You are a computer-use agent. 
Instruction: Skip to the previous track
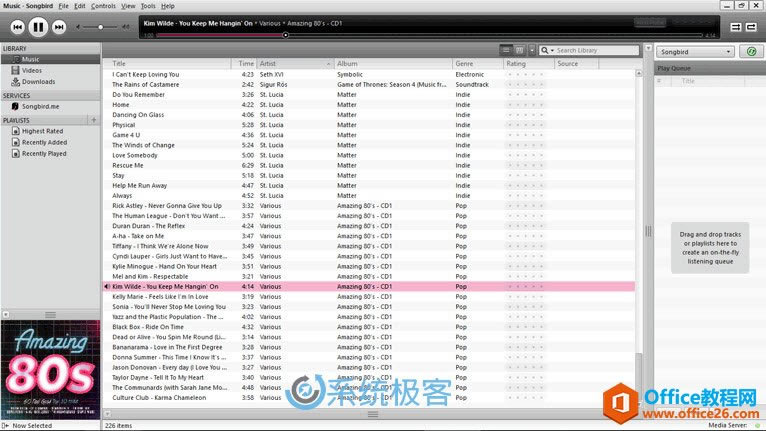(17, 27)
